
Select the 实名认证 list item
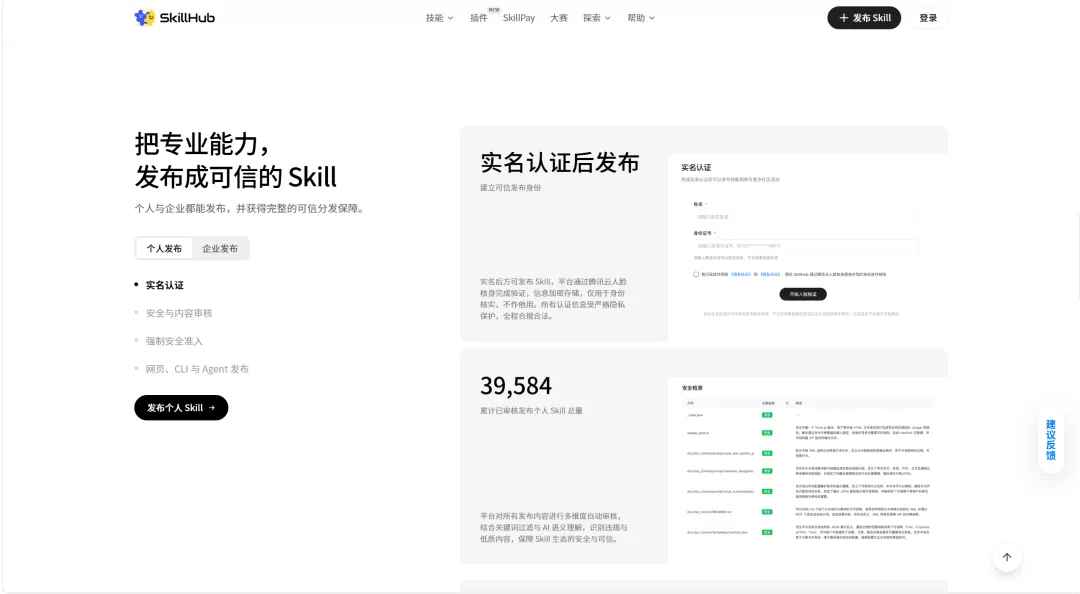(165, 285)
